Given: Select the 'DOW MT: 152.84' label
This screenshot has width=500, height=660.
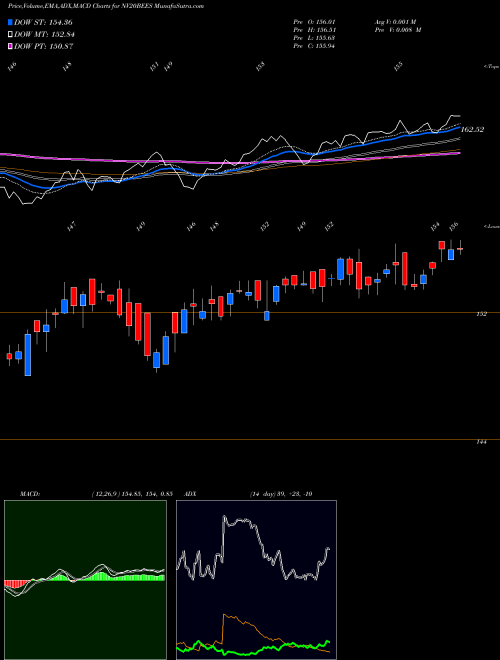Looking at the screenshot, I should 44,35.
